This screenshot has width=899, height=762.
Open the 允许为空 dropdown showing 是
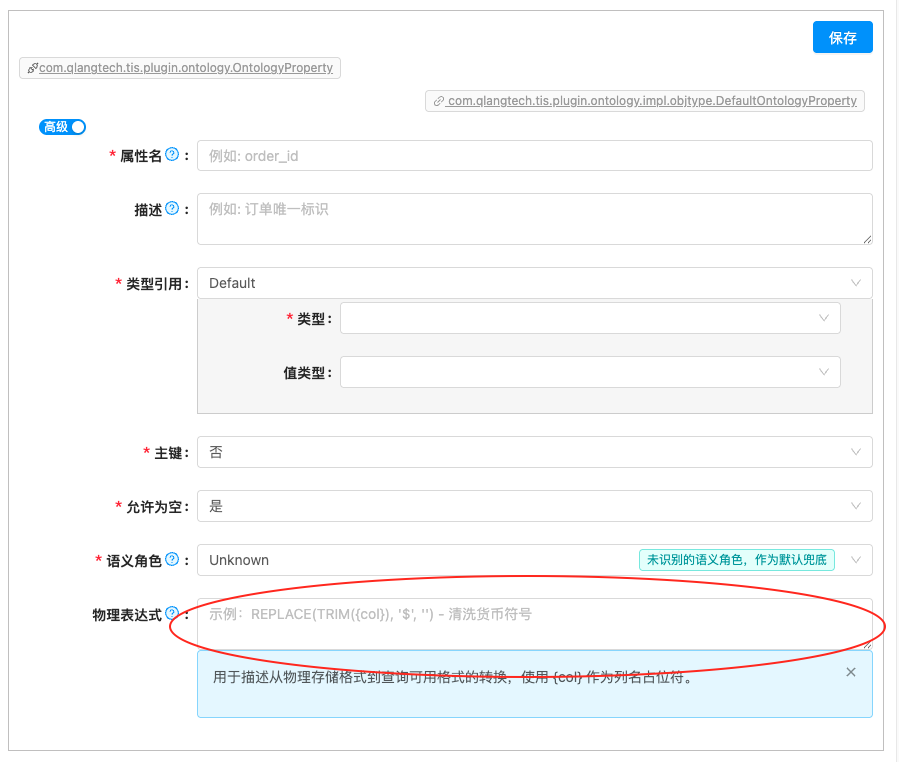coord(534,506)
